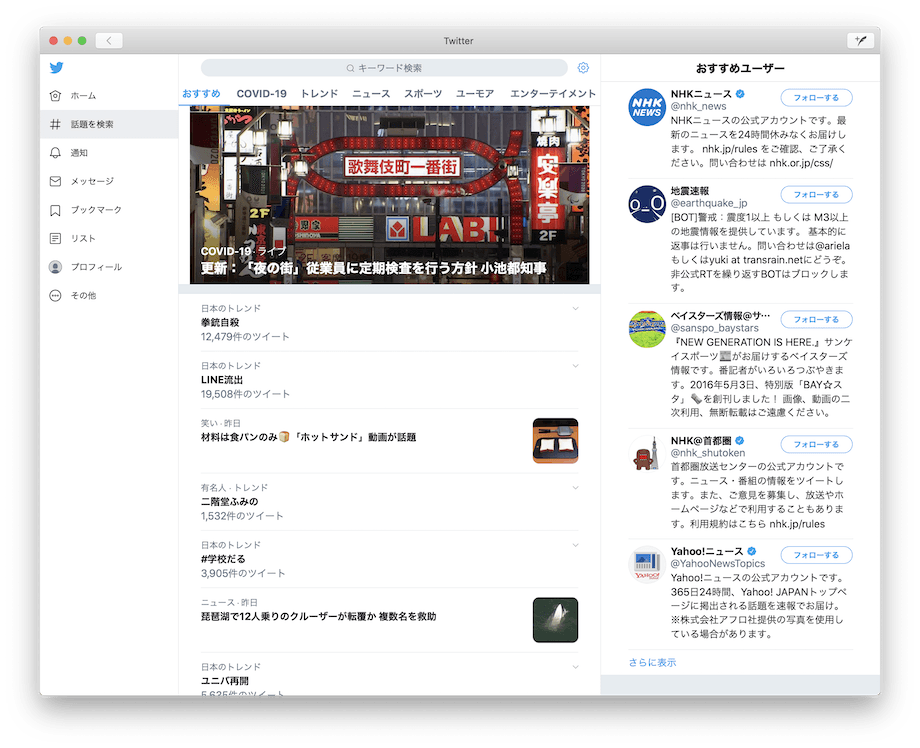
Task: Click 更新 headline about 小池都知事
Action: point(374,269)
